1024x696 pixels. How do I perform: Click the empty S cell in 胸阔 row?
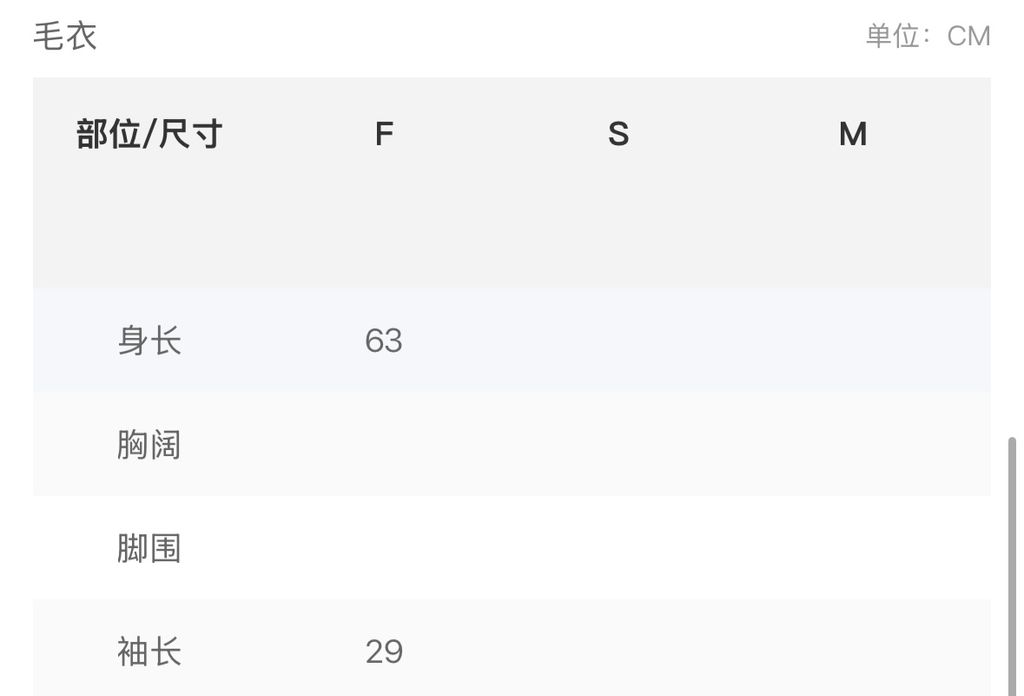coord(618,445)
